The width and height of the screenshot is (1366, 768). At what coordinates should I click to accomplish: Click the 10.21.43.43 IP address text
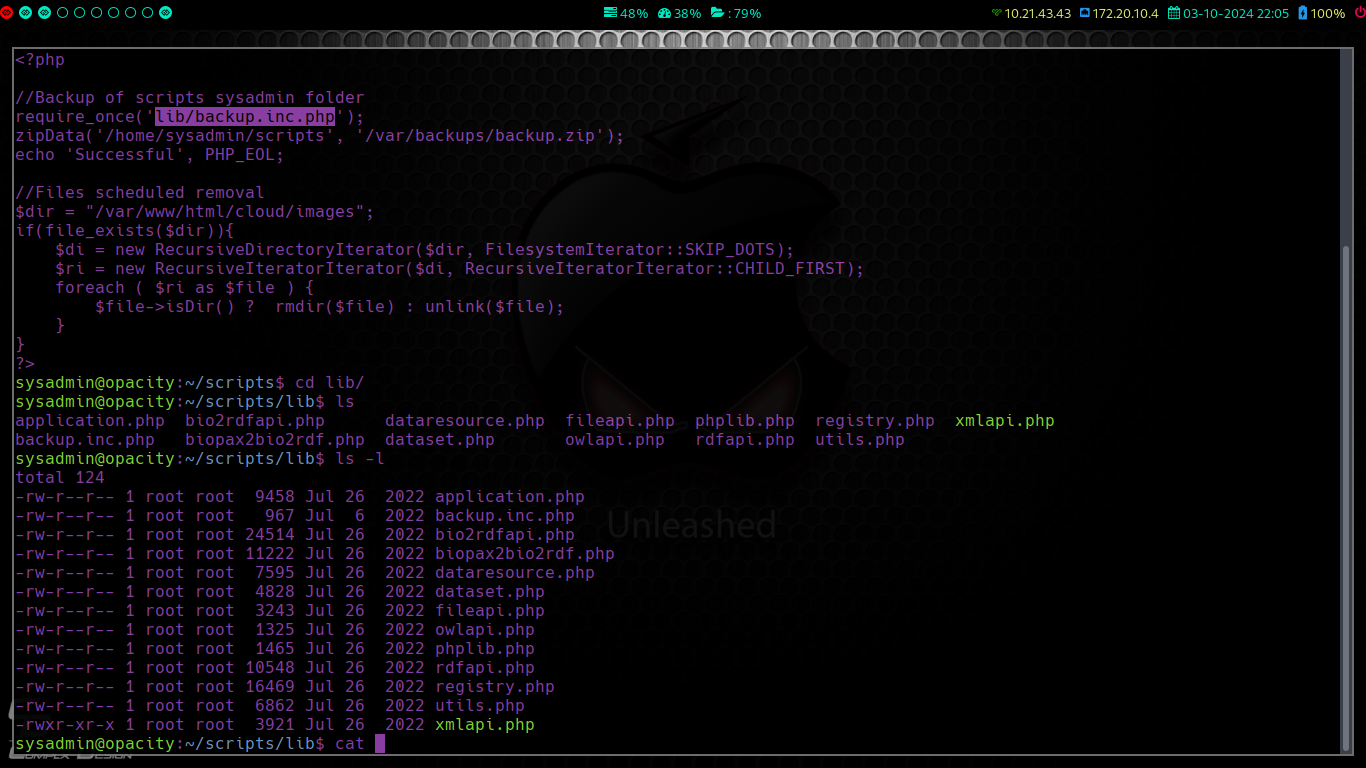coord(1038,13)
